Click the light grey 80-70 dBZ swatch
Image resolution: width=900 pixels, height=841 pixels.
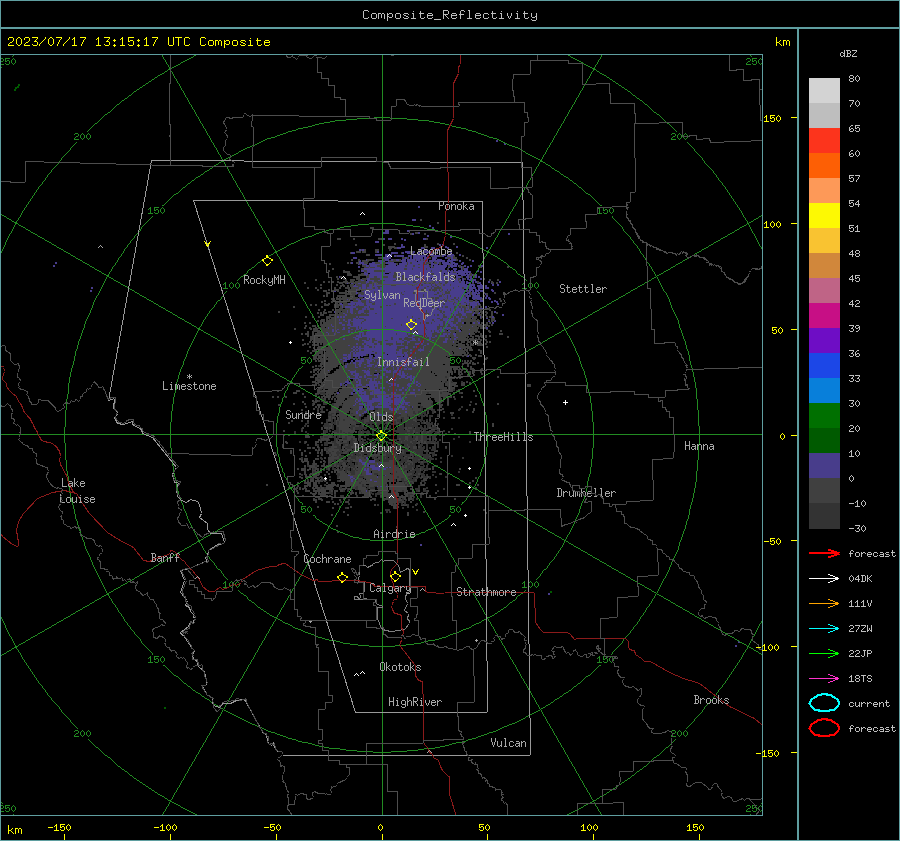[824, 91]
